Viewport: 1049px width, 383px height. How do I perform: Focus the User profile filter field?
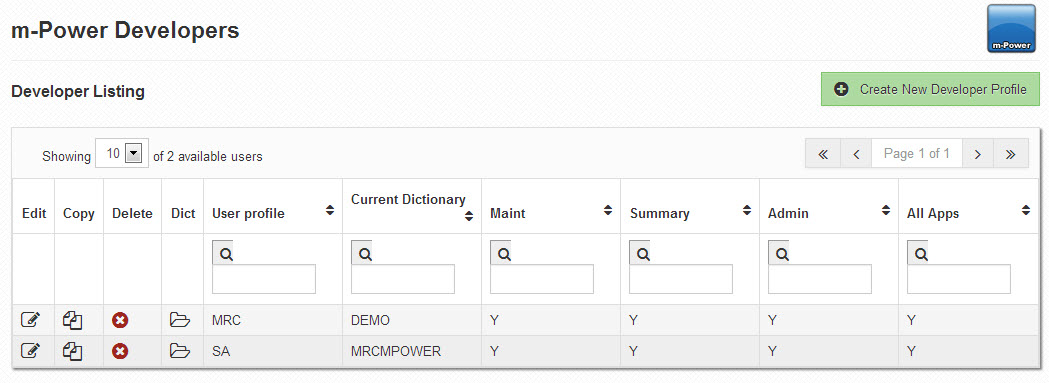264,279
